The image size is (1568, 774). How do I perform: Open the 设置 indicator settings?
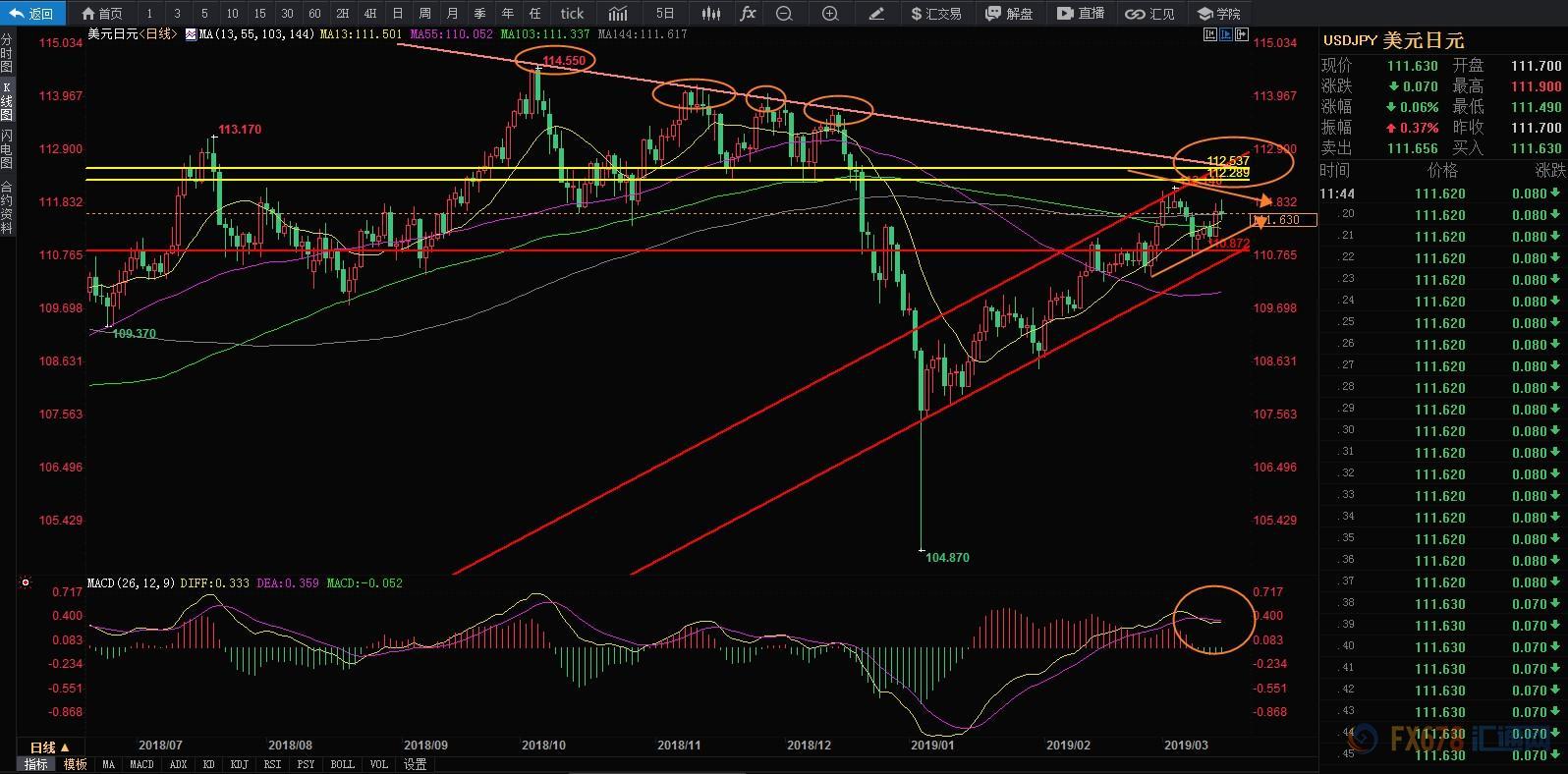click(x=415, y=764)
